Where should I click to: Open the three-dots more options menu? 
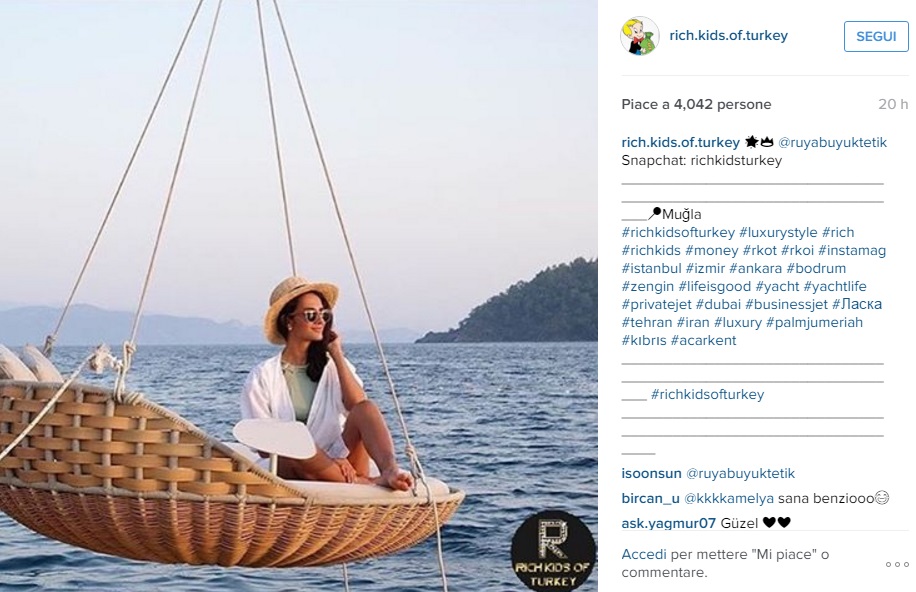[x=897, y=565]
